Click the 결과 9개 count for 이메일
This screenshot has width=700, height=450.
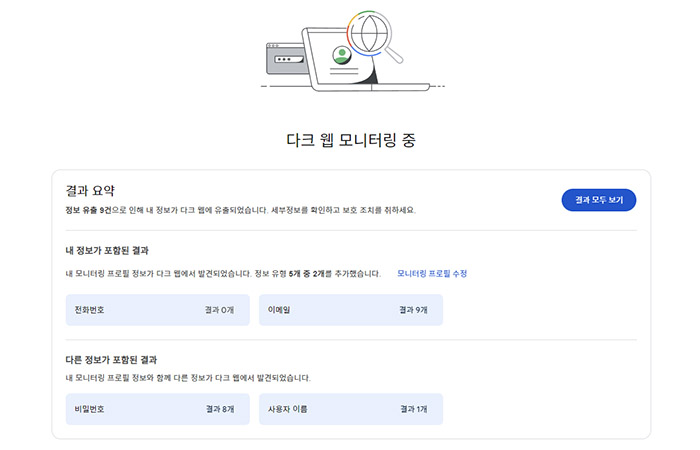(413, 310)
